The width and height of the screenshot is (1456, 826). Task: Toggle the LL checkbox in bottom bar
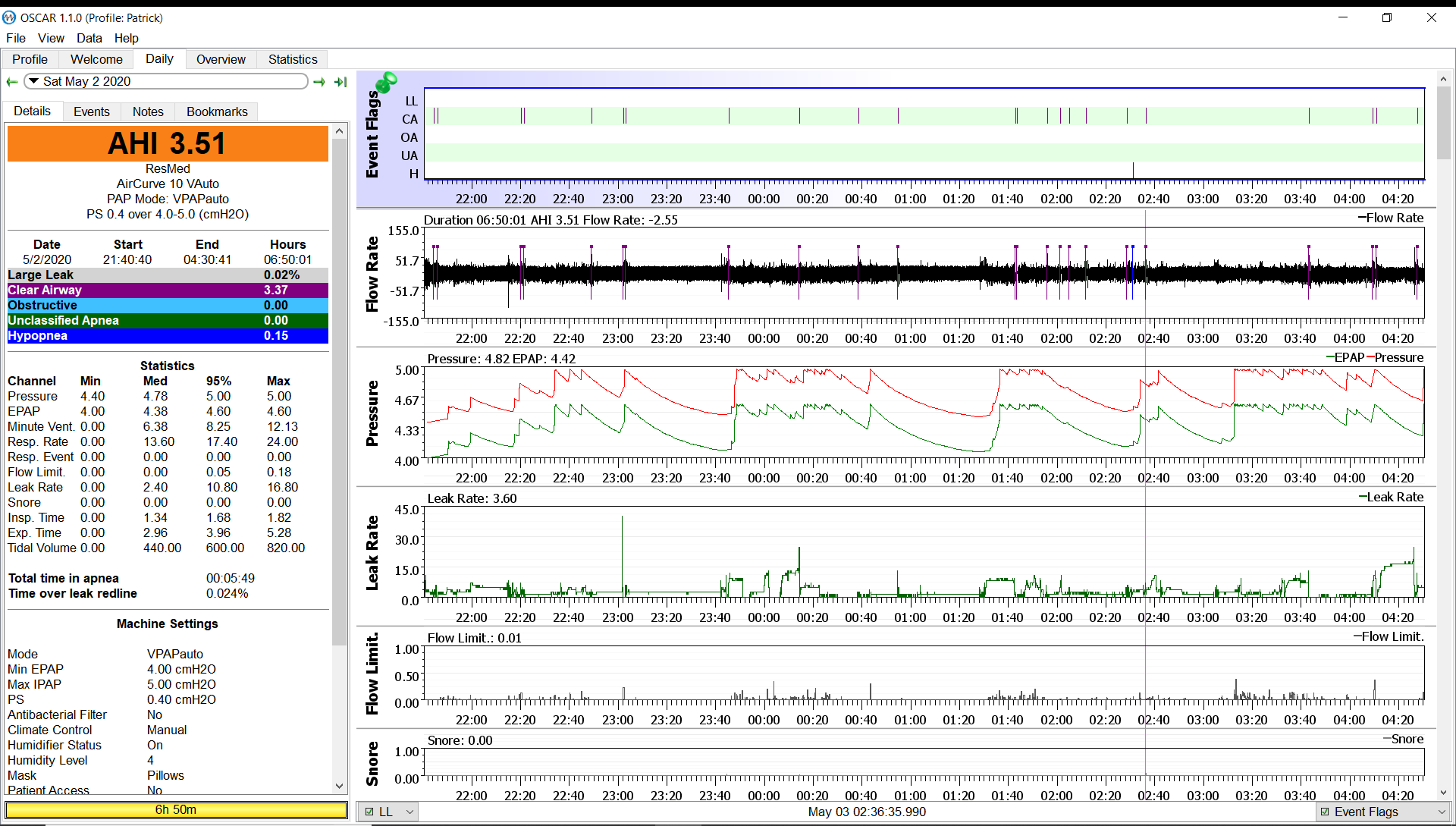(x=369, y=812)
